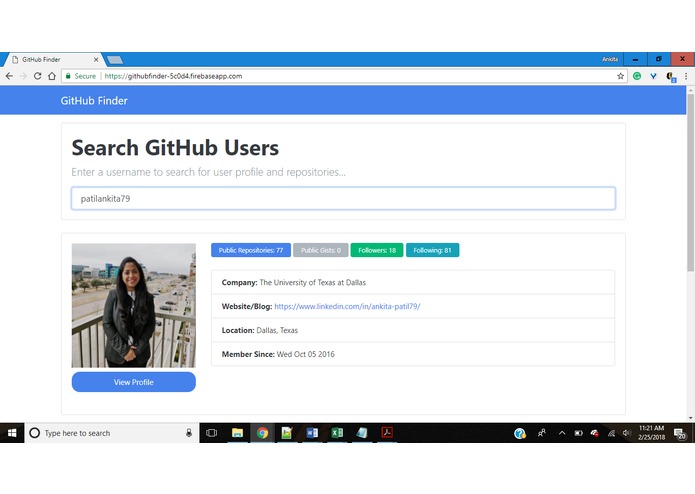Bookmark this page with the star icon
695x494 pixels.
click(x=621, y=76)
